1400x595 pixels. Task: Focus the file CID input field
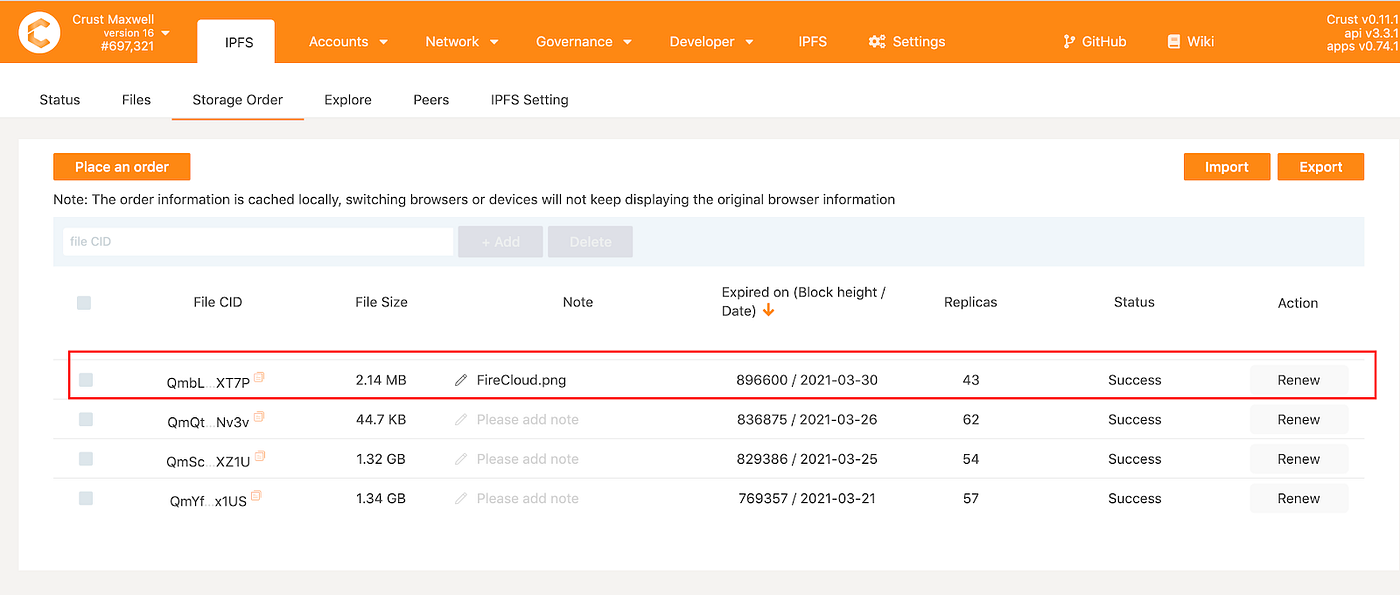coord(258,242)
